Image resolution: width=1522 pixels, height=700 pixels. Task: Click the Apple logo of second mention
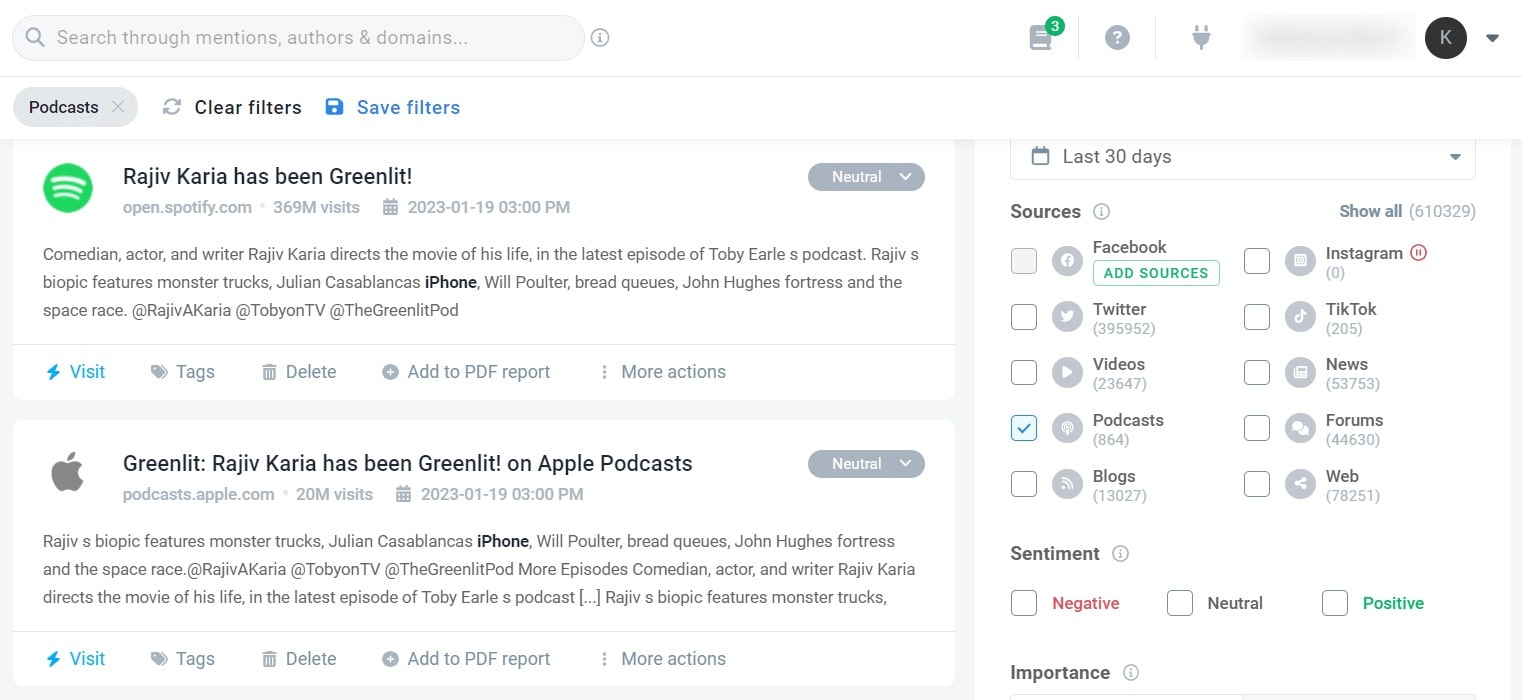point(68,472)
